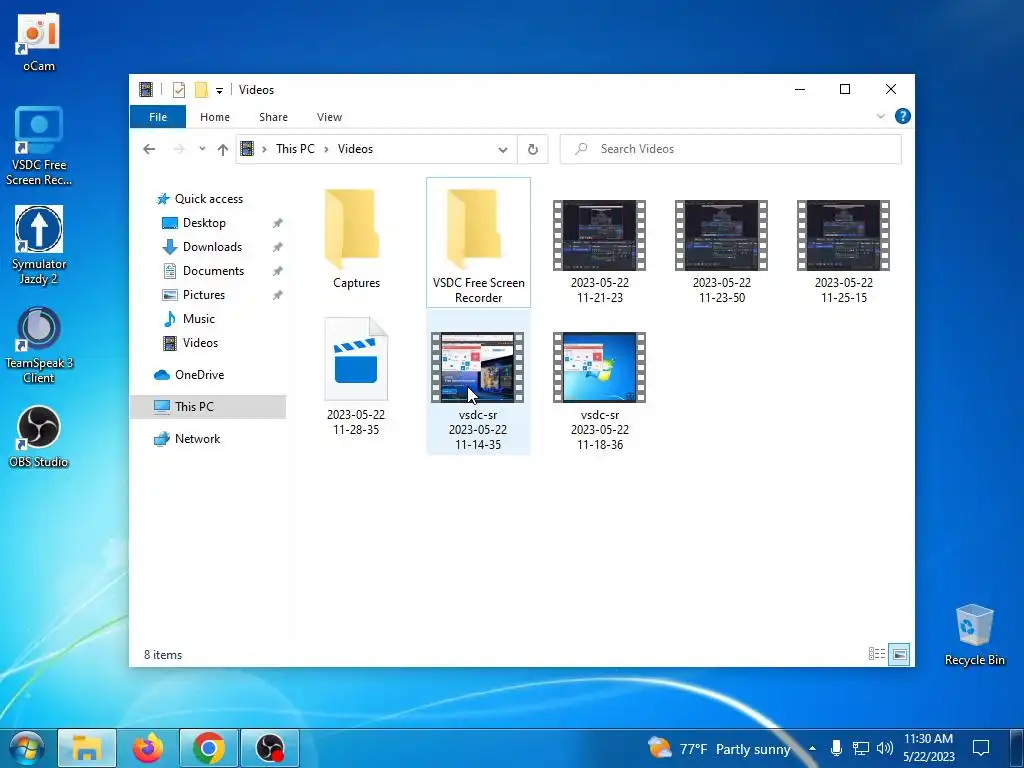Viewport: 1024px width, 768px height.
Task: Open the View ribbon tab
Action: (x=329, y=117)
